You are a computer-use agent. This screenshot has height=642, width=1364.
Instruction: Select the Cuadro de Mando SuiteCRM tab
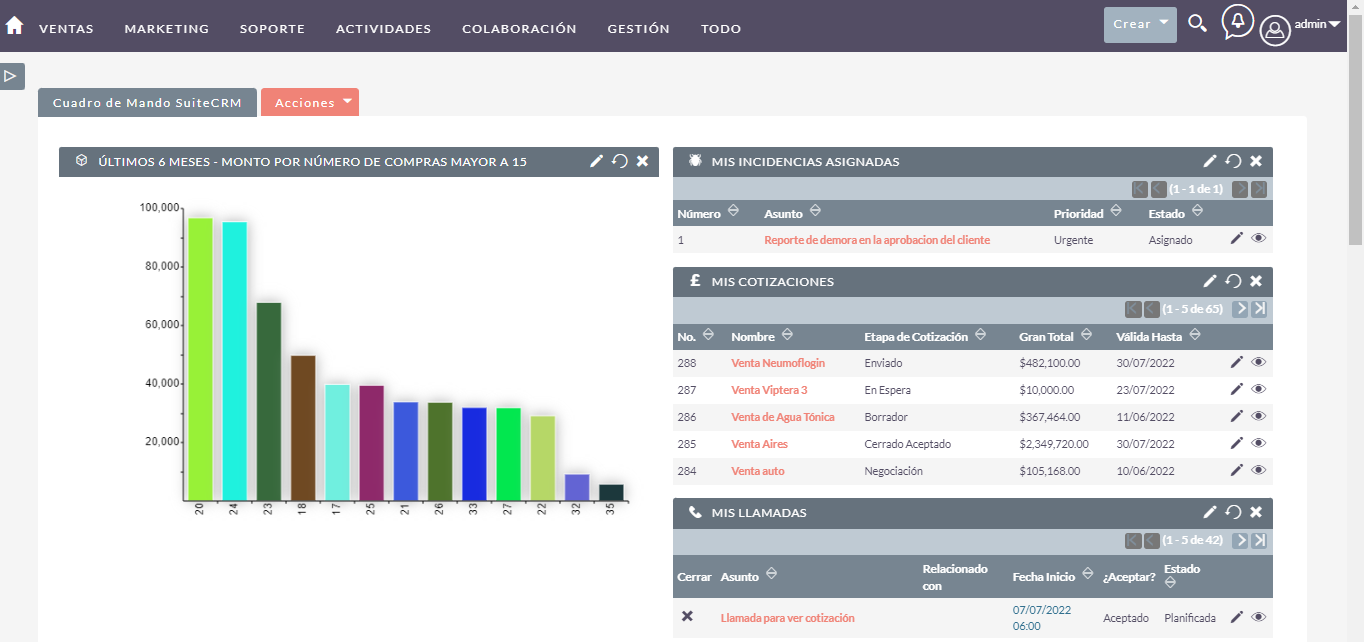147,102
